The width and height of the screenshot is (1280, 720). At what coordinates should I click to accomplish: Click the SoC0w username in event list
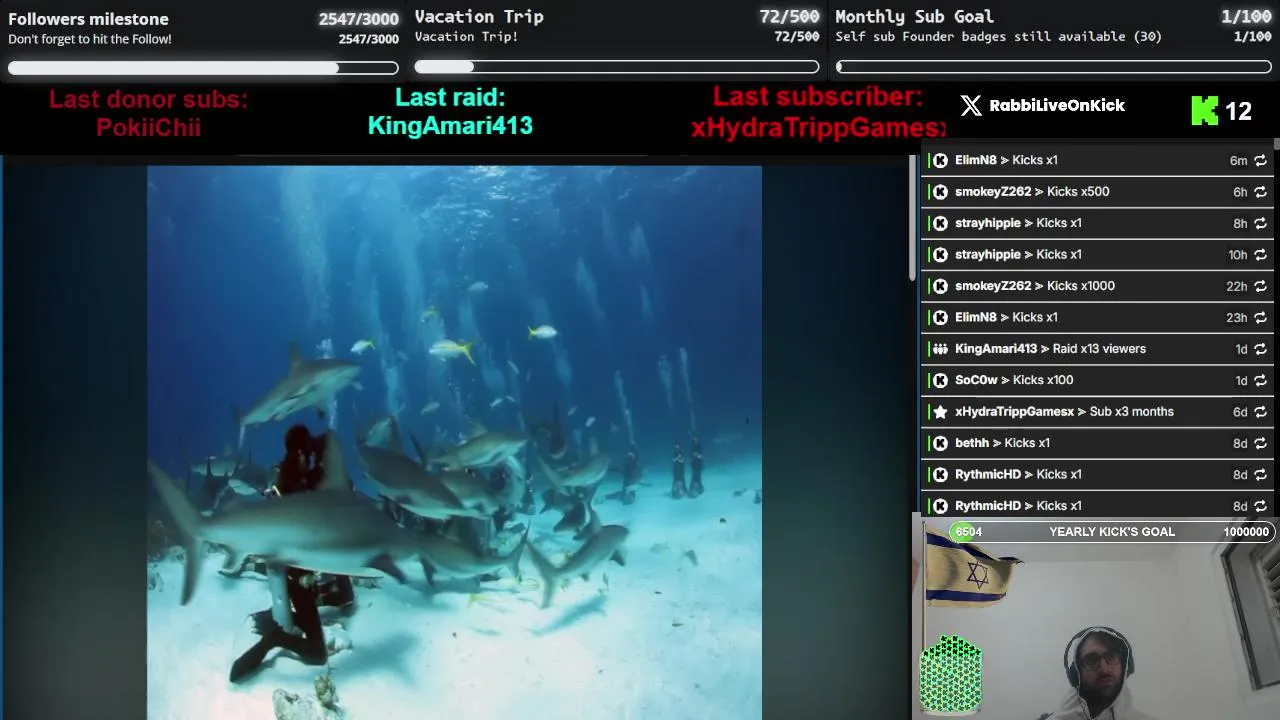976,380
